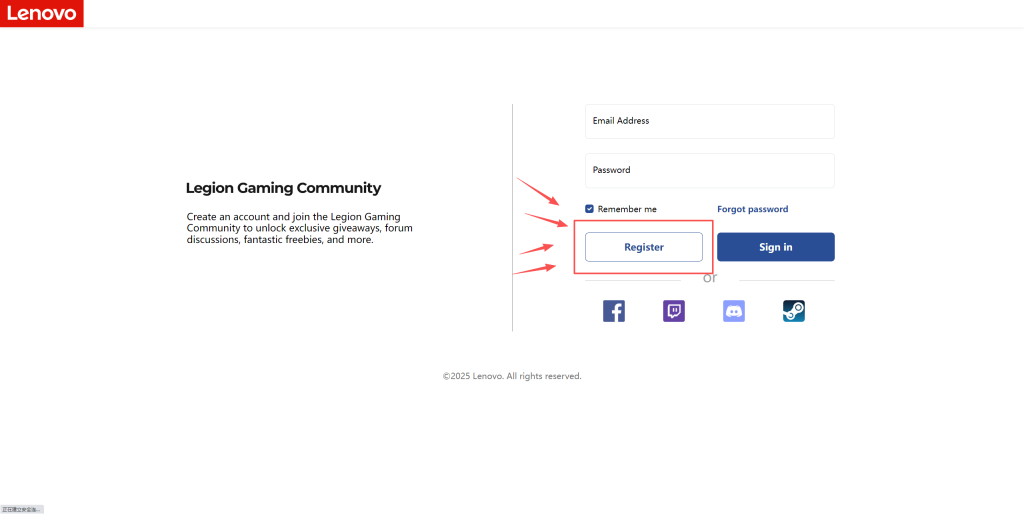Sign in with Discord icon
1024x514 pixels.
(734, 311)
